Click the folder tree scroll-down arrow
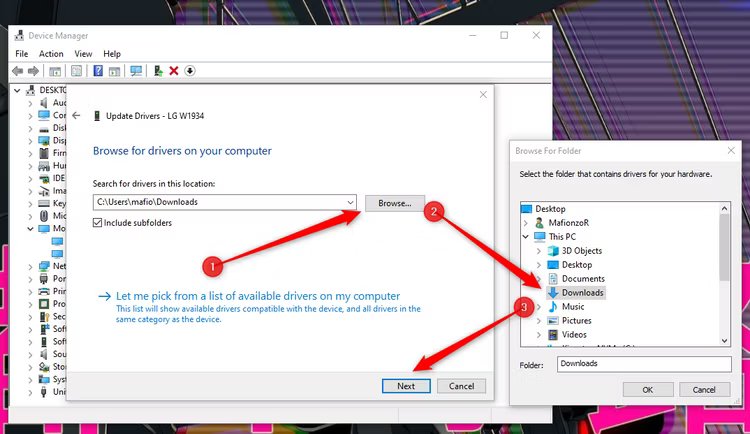Image resolution: width=750 pixels, height=434 pixels. tap(724, 341)
